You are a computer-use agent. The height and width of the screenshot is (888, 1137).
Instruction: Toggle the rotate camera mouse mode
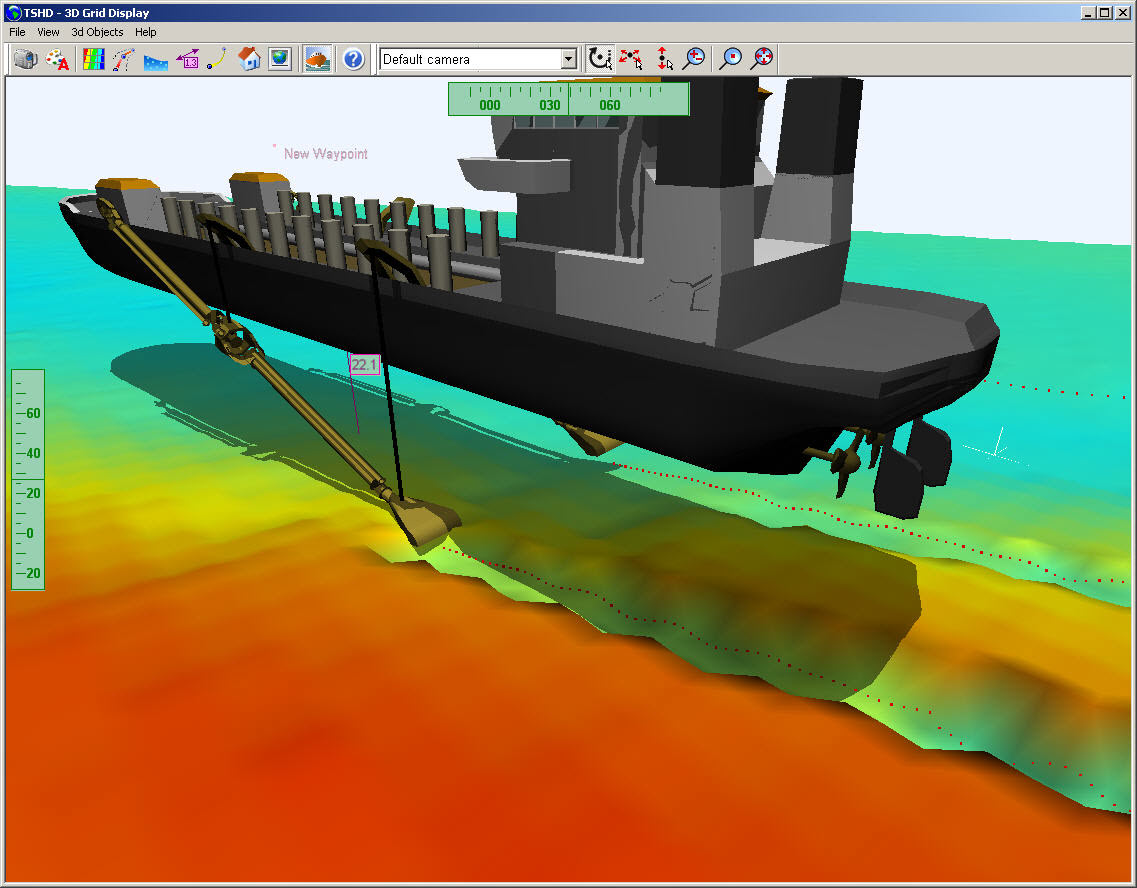pos(600,59)
